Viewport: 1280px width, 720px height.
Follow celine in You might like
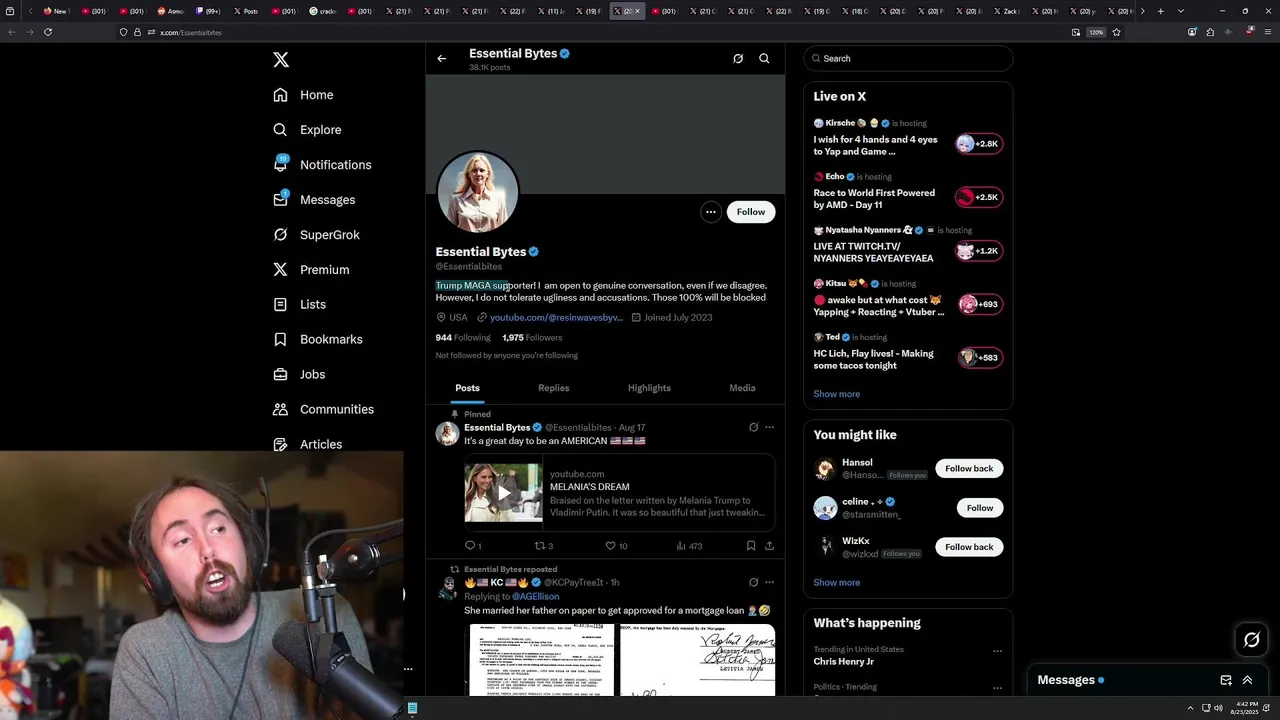980,508
